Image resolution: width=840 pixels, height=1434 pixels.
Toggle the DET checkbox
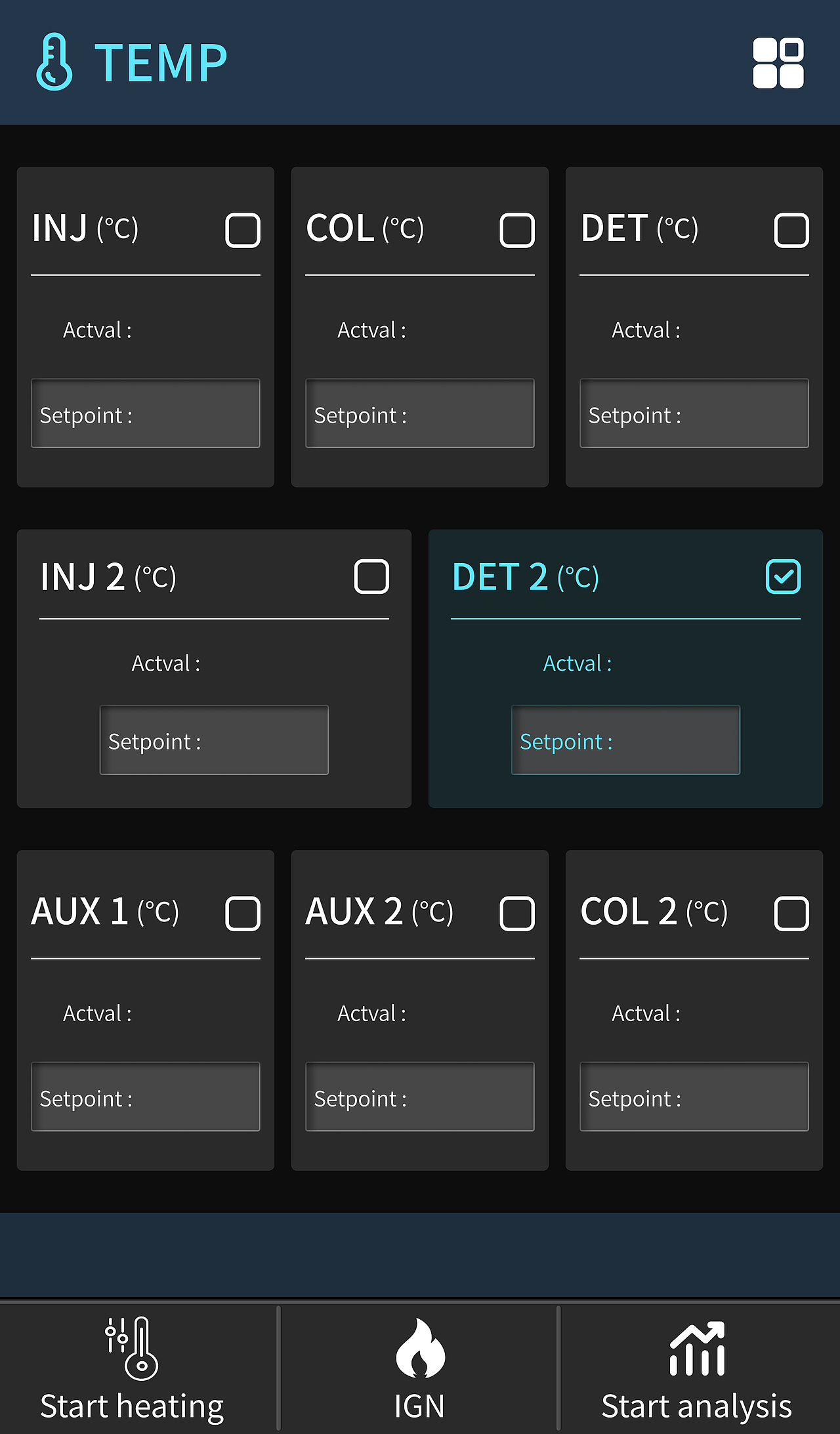pyautogui.click(x=791, y=230)
